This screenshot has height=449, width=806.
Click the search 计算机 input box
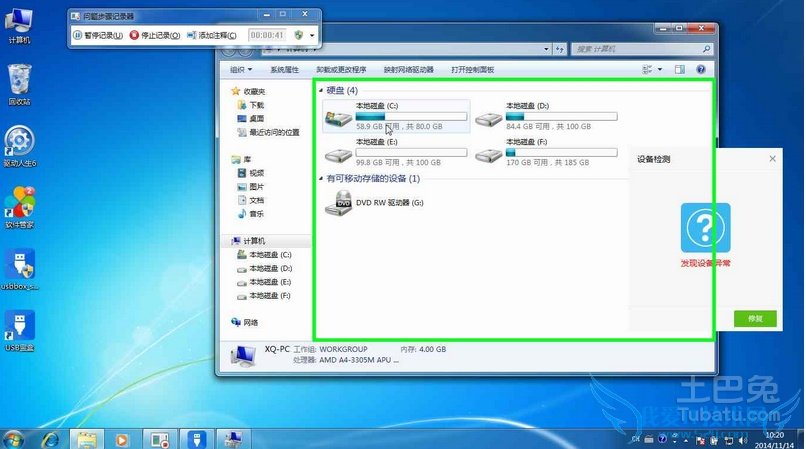(640, 48)
